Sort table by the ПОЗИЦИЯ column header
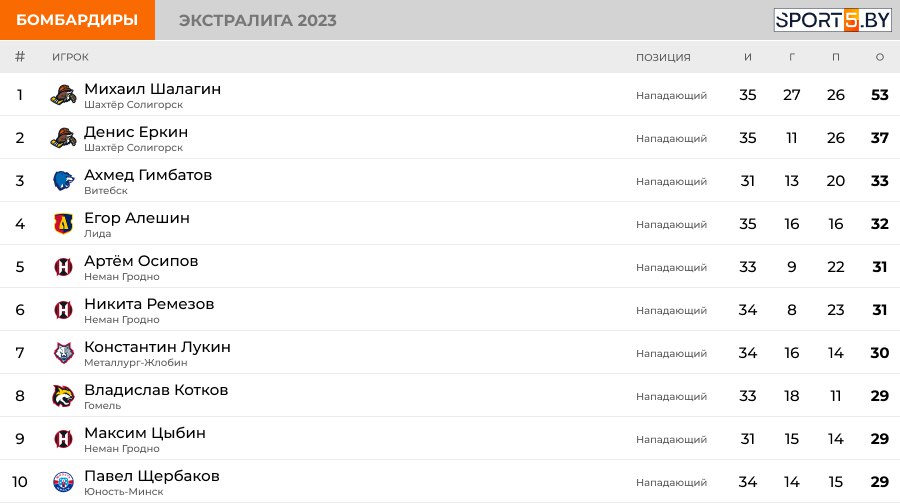Image resolution: width=900 pixels, height=503 pixels. 663,57
